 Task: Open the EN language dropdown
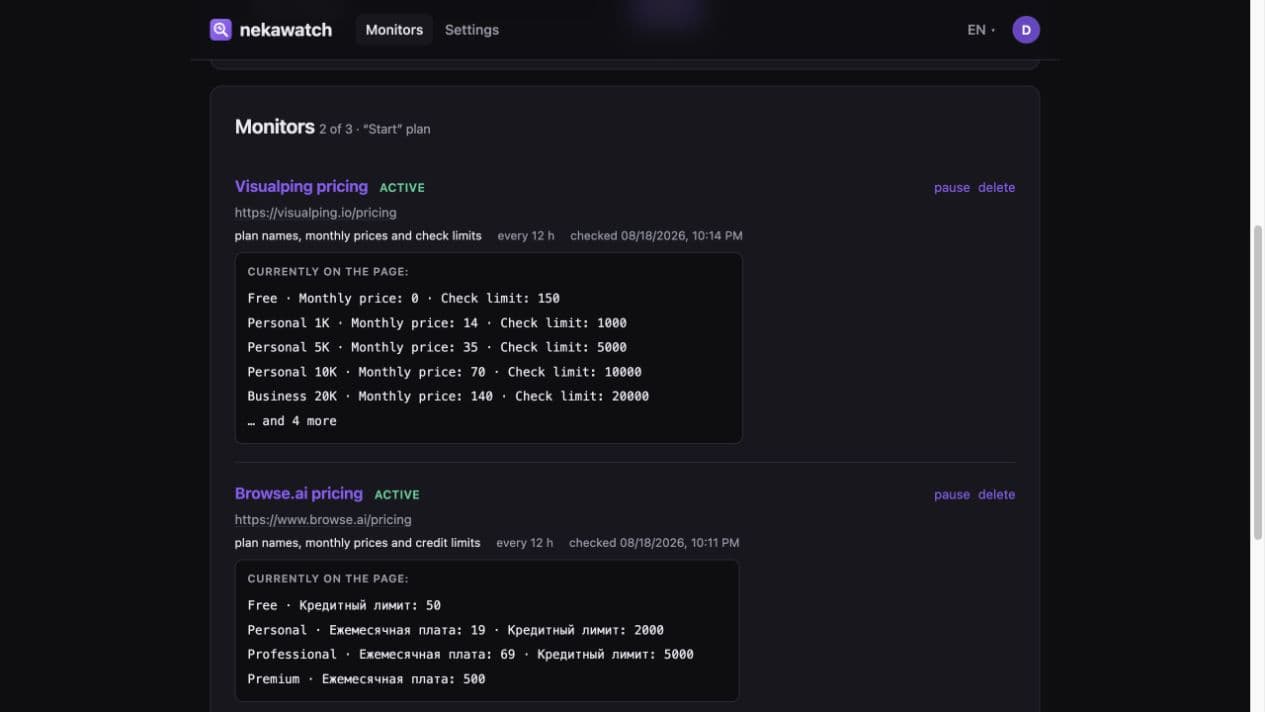[980, 30]
